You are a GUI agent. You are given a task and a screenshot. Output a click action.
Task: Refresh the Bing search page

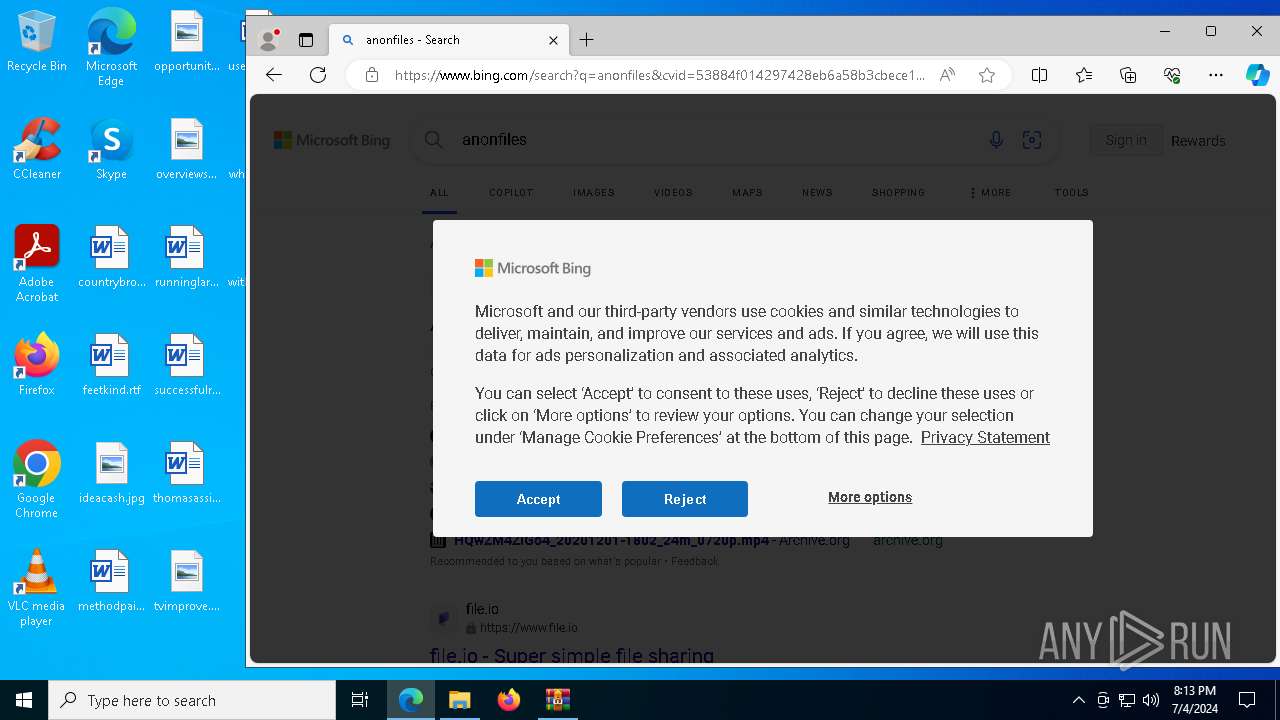(318, 75)
